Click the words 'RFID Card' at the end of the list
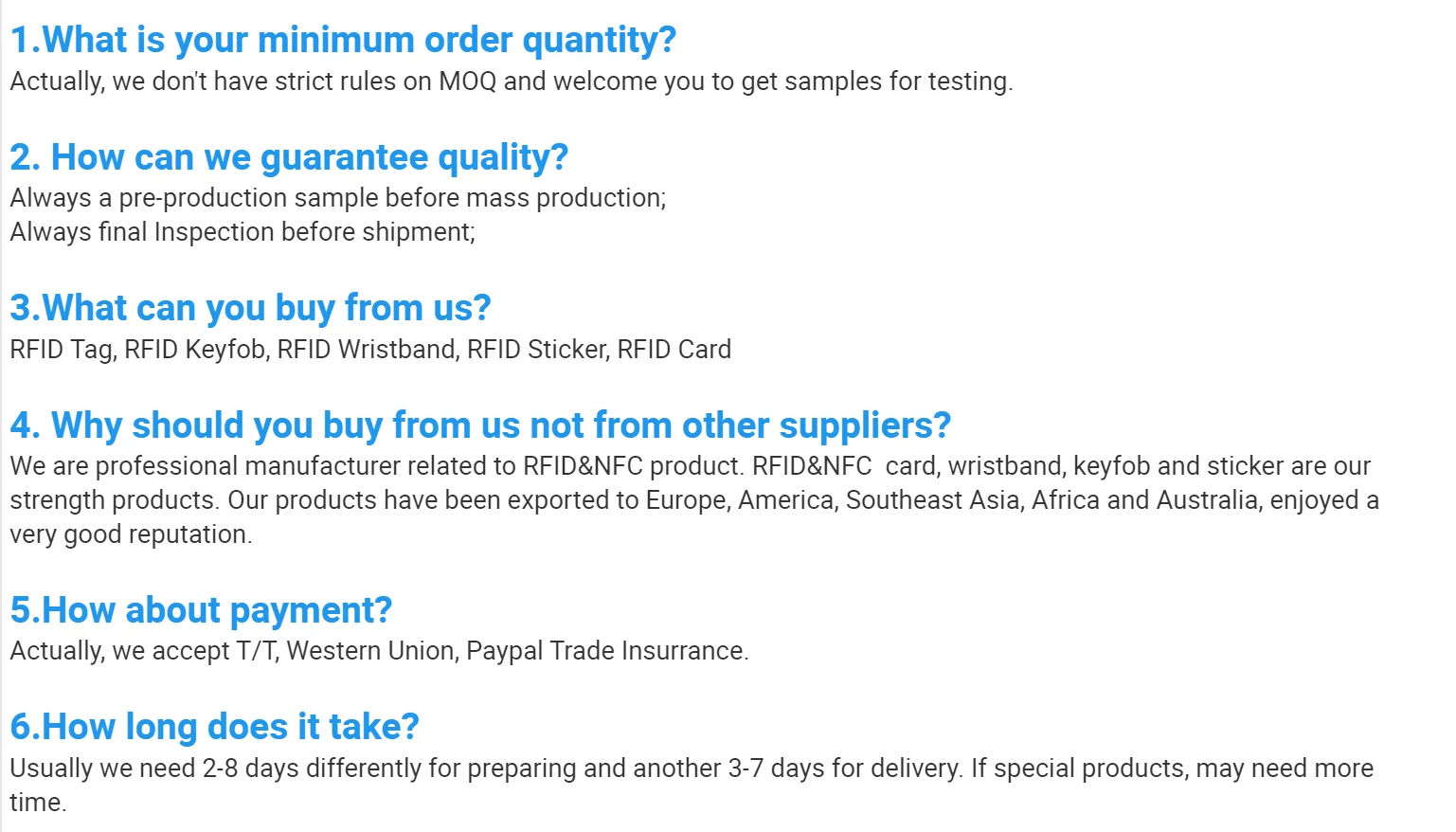Screen dimensions: 1456x832 pyautogui.click(x=674, y=350)
